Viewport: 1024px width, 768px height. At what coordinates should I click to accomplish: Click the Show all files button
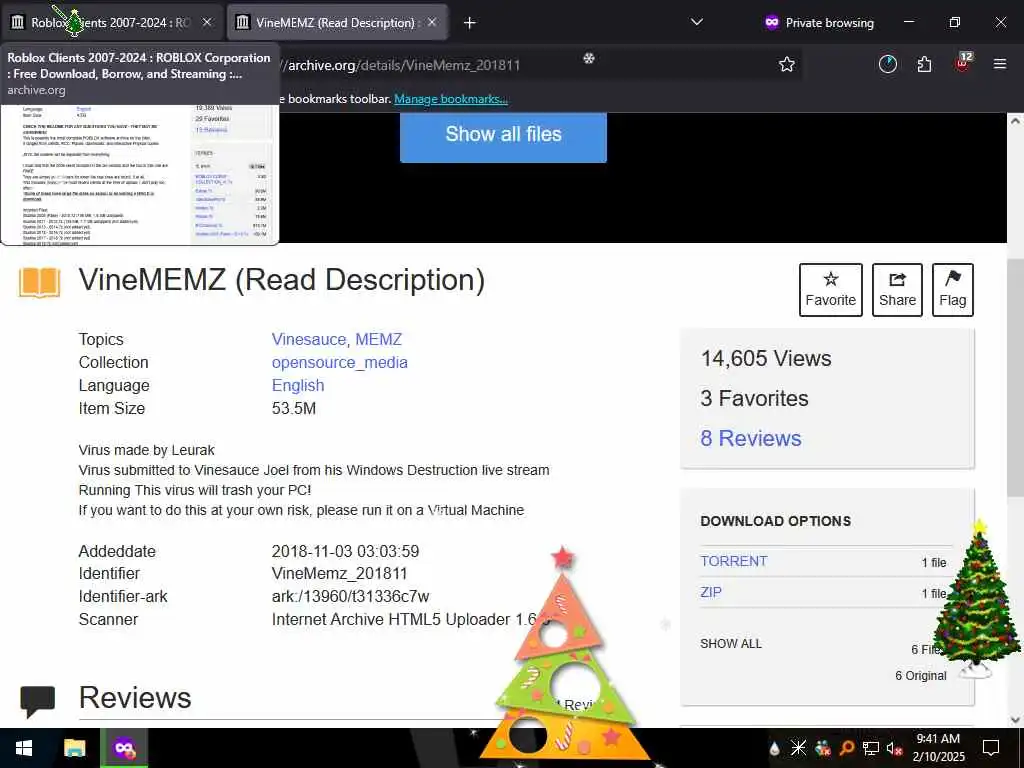click(x=503, y=135)
